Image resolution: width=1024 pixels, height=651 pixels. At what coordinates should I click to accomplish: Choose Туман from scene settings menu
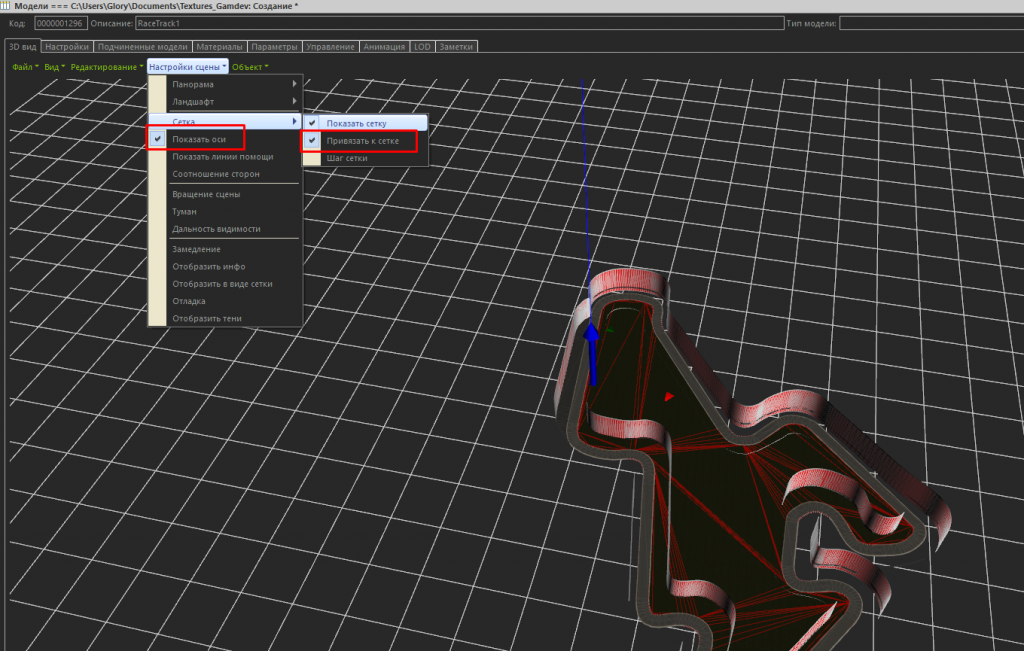tap(184, 212)
